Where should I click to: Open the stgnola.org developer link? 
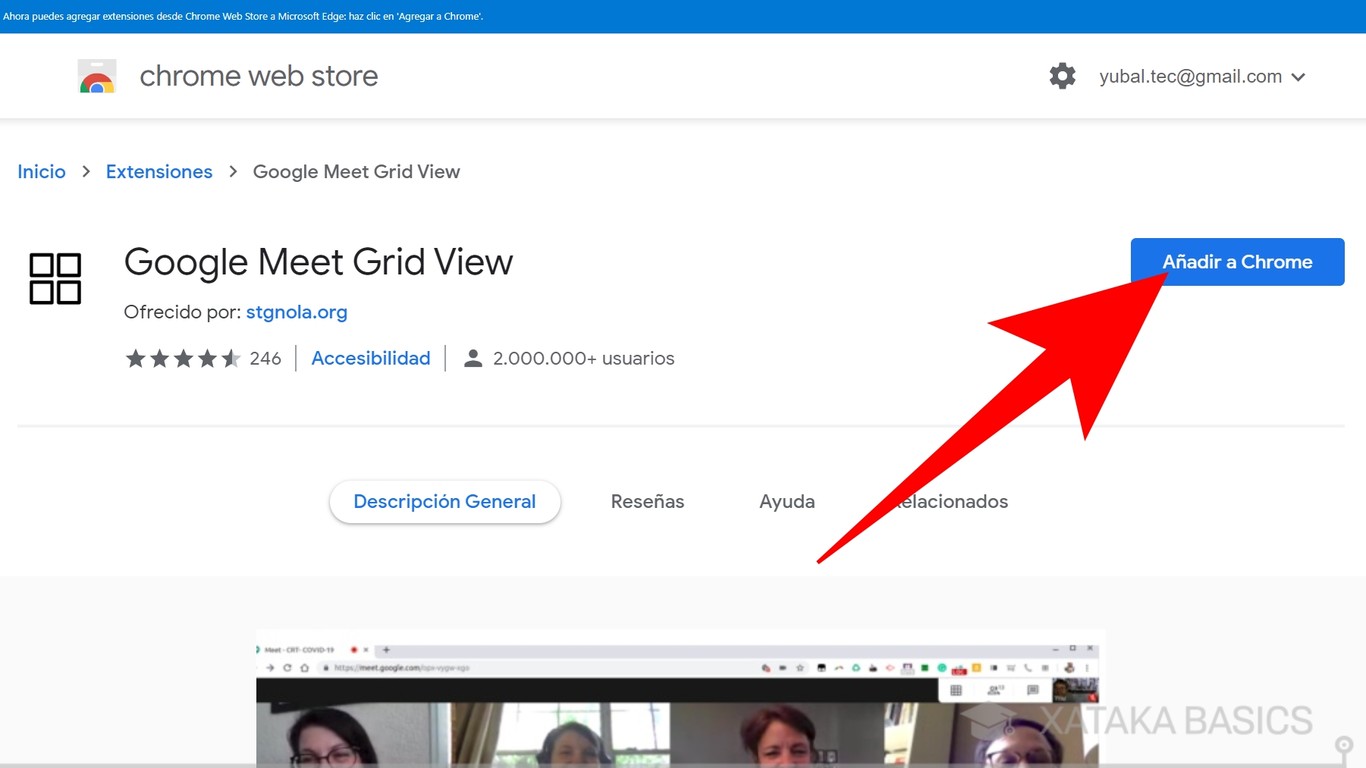(296, 312)
